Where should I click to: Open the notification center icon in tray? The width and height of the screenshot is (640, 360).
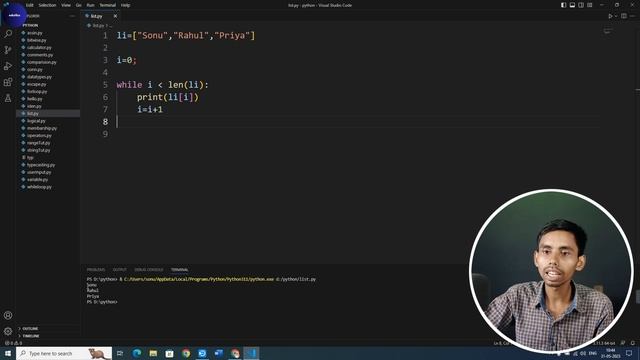point(629,353)
